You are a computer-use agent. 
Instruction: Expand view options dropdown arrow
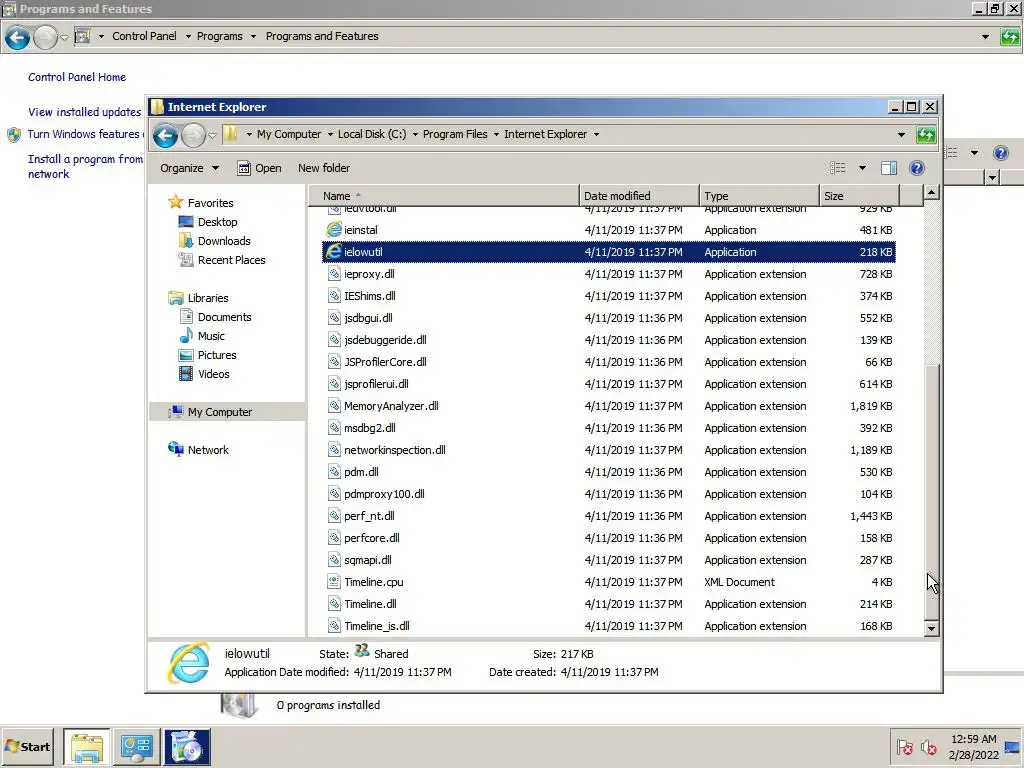[862, 168]
